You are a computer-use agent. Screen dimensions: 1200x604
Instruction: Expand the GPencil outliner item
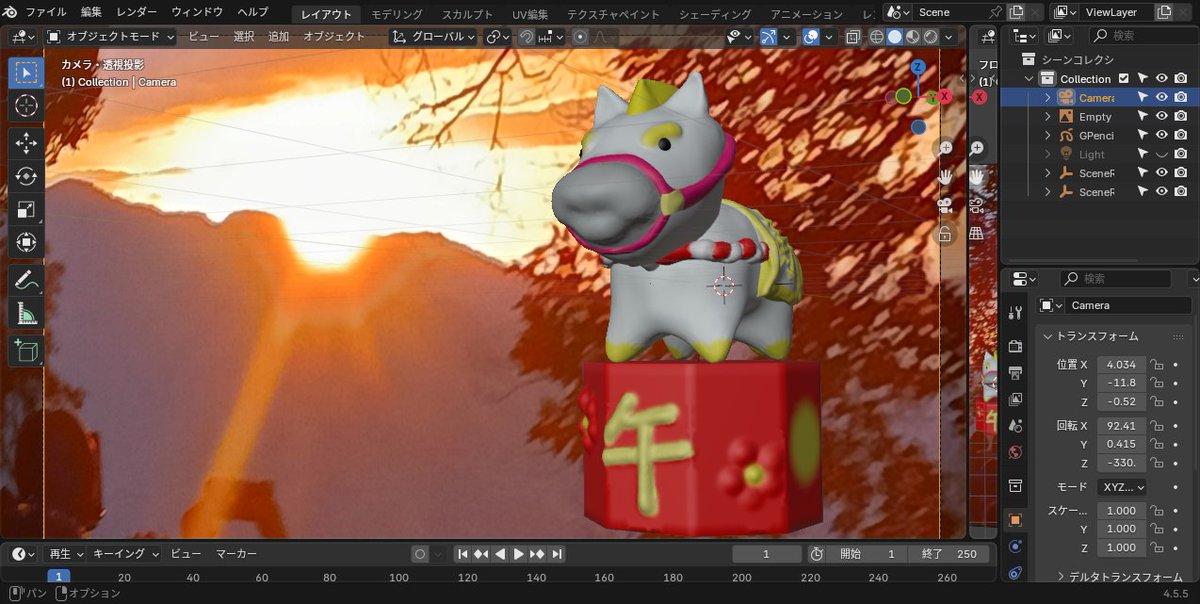click(1048, 135)
